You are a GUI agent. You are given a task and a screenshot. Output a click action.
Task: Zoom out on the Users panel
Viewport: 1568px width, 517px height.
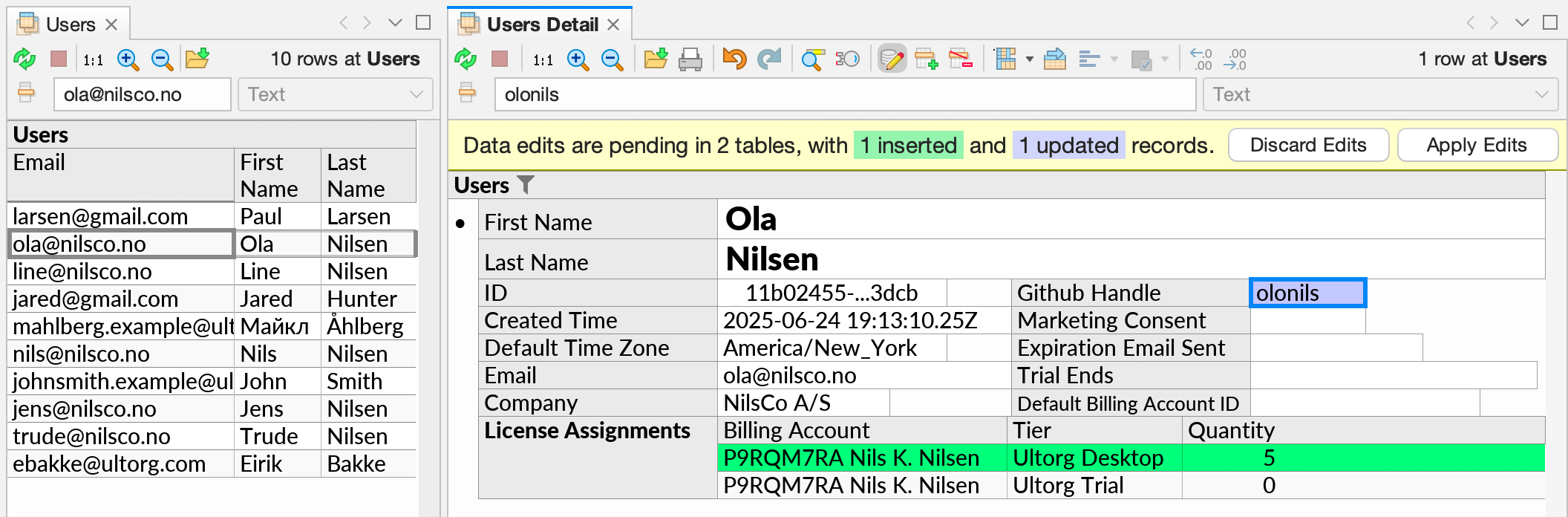pyautogui.click(x=162, y=59)
